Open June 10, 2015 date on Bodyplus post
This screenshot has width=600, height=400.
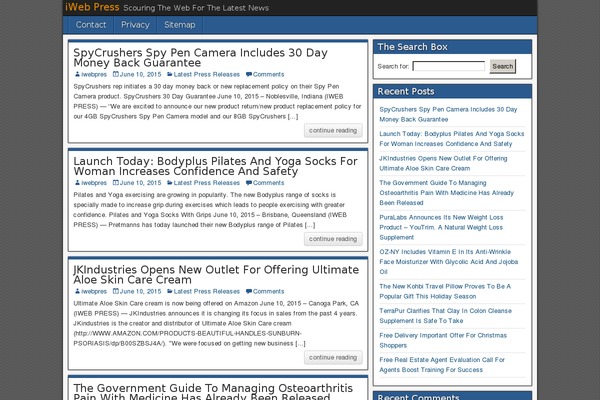140,183
